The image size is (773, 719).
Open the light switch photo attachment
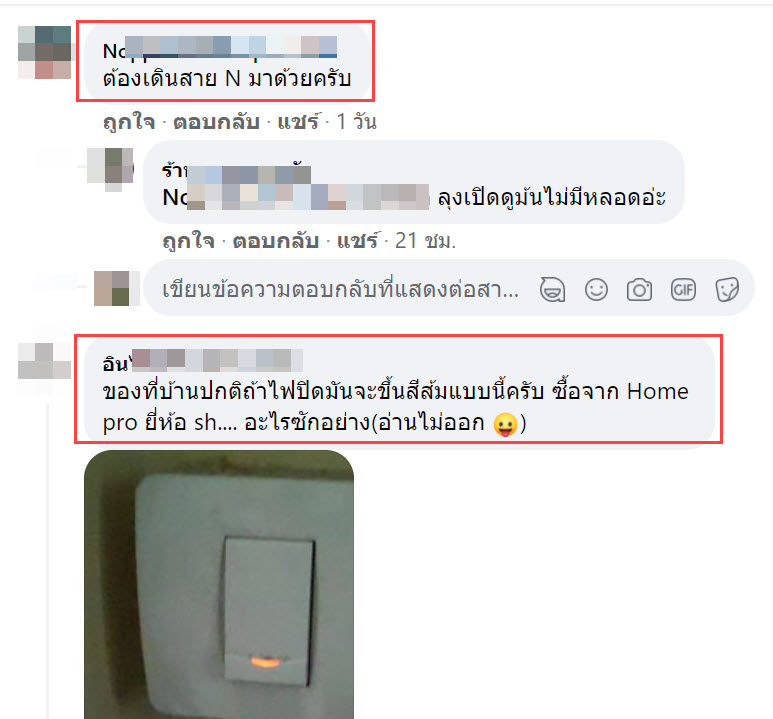pyautogui.click(x=219, y=584)
